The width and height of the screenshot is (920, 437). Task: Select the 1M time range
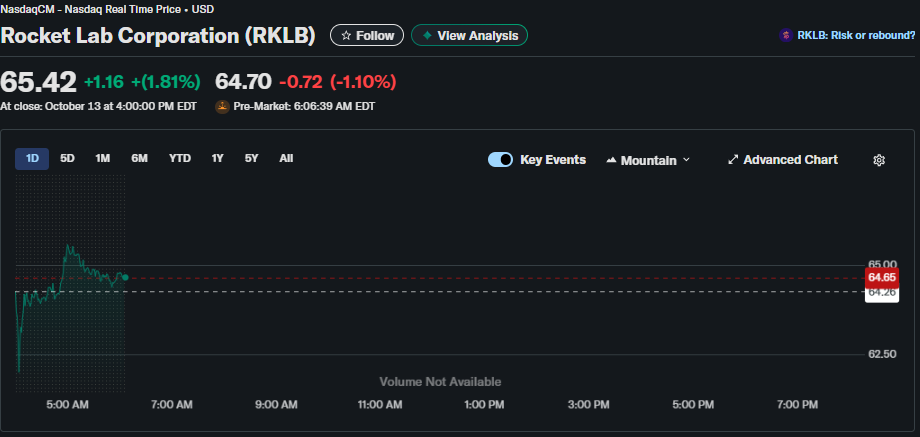[x=102, y=158]
